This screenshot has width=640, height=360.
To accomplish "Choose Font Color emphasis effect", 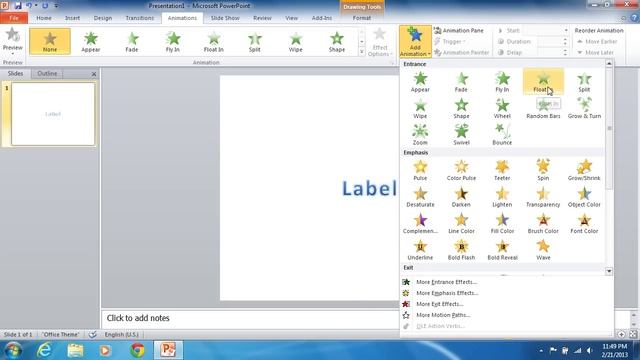I will click(584, 223).
